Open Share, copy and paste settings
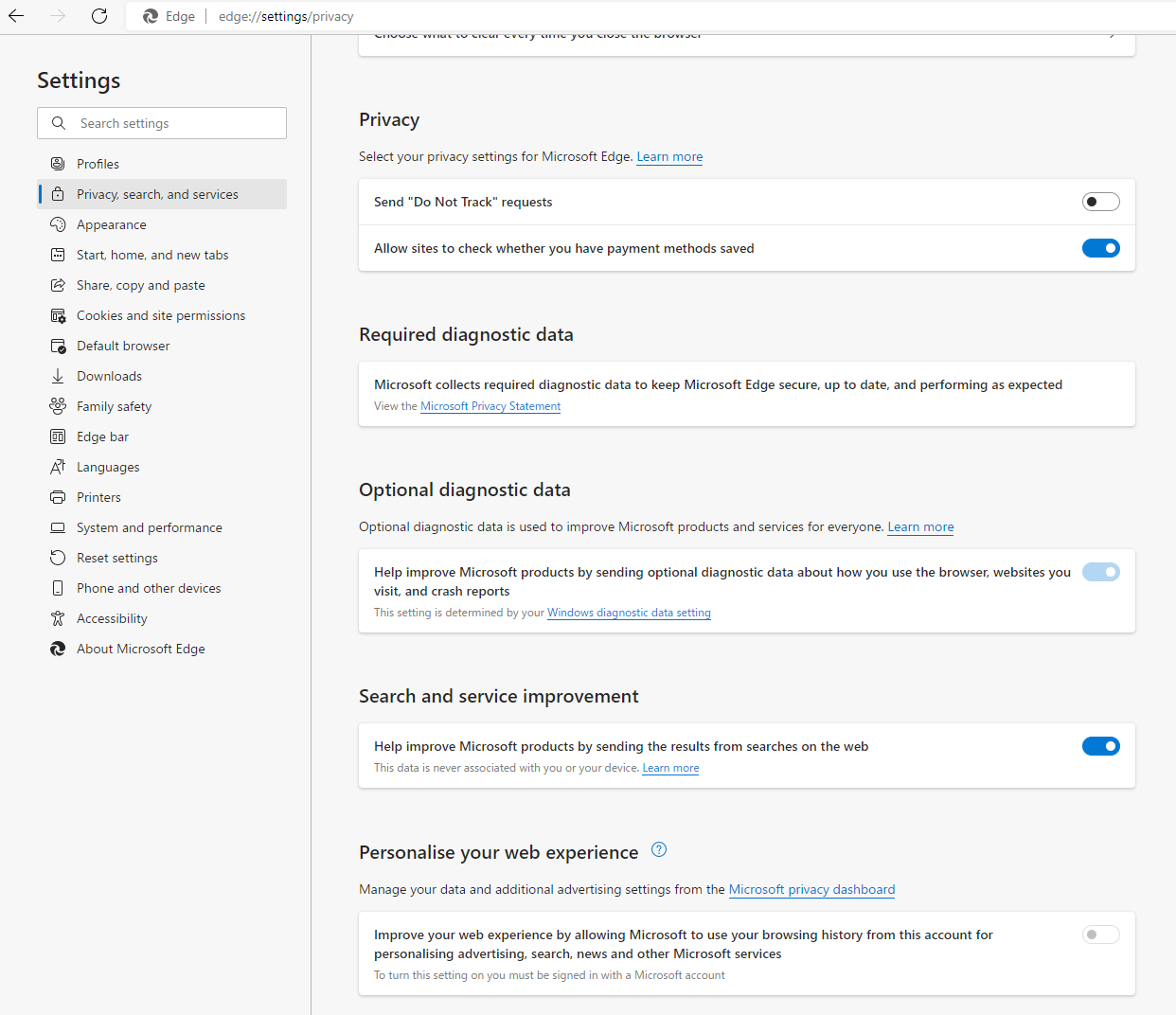The height and width of the screenshot is (1015, 1176). (x=162, y=285)
